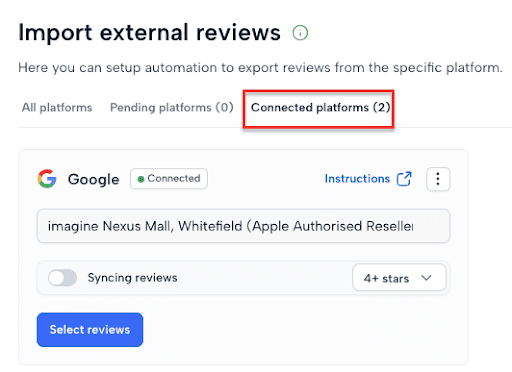Click the green dot in Connected badge
Screen dimensions: 512x372
coord(141,179)
